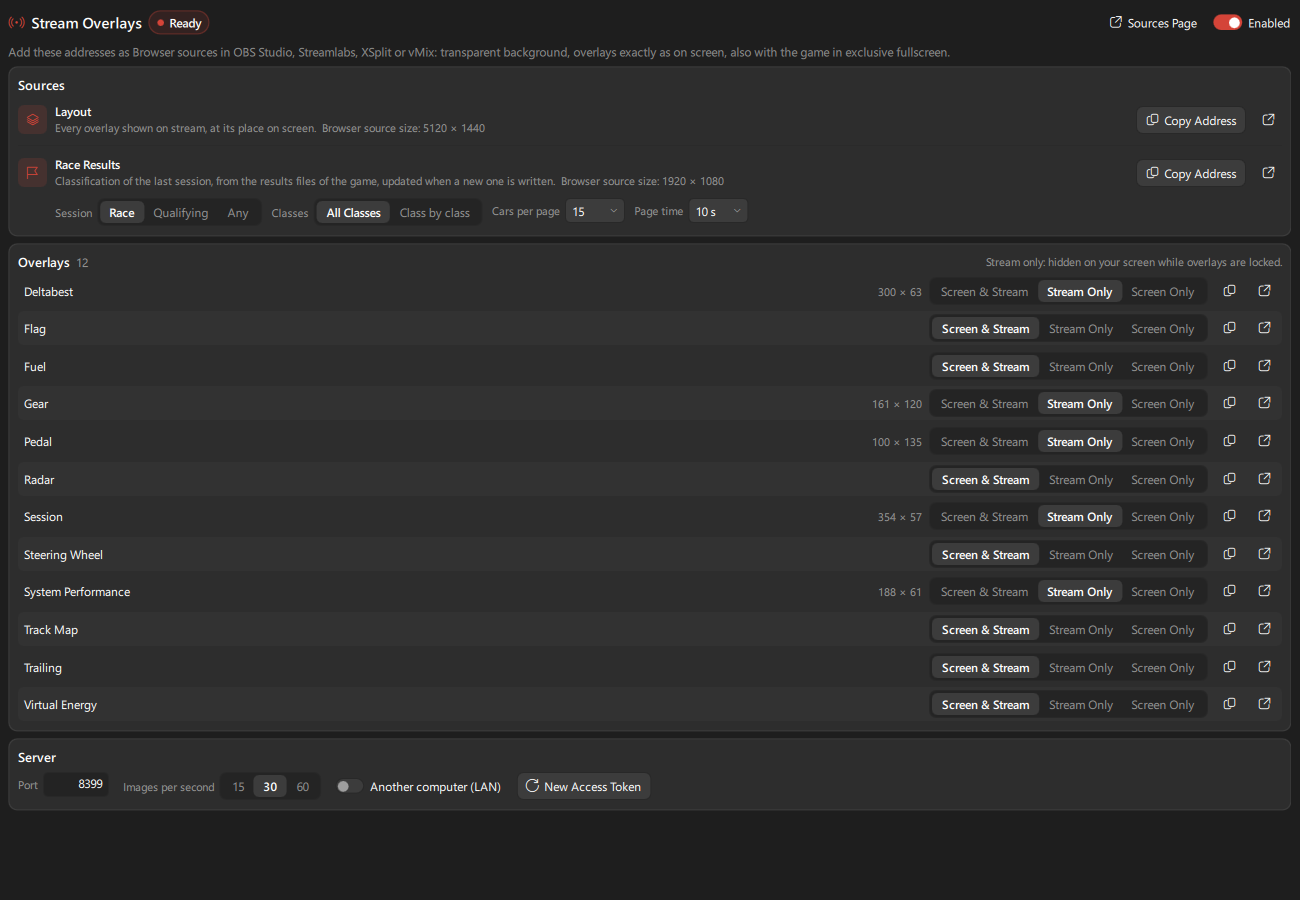Image resolution: width=1300 pixels, height=900 pixels.
Task: Switch classes to Class by class
Action: point(435,213)
